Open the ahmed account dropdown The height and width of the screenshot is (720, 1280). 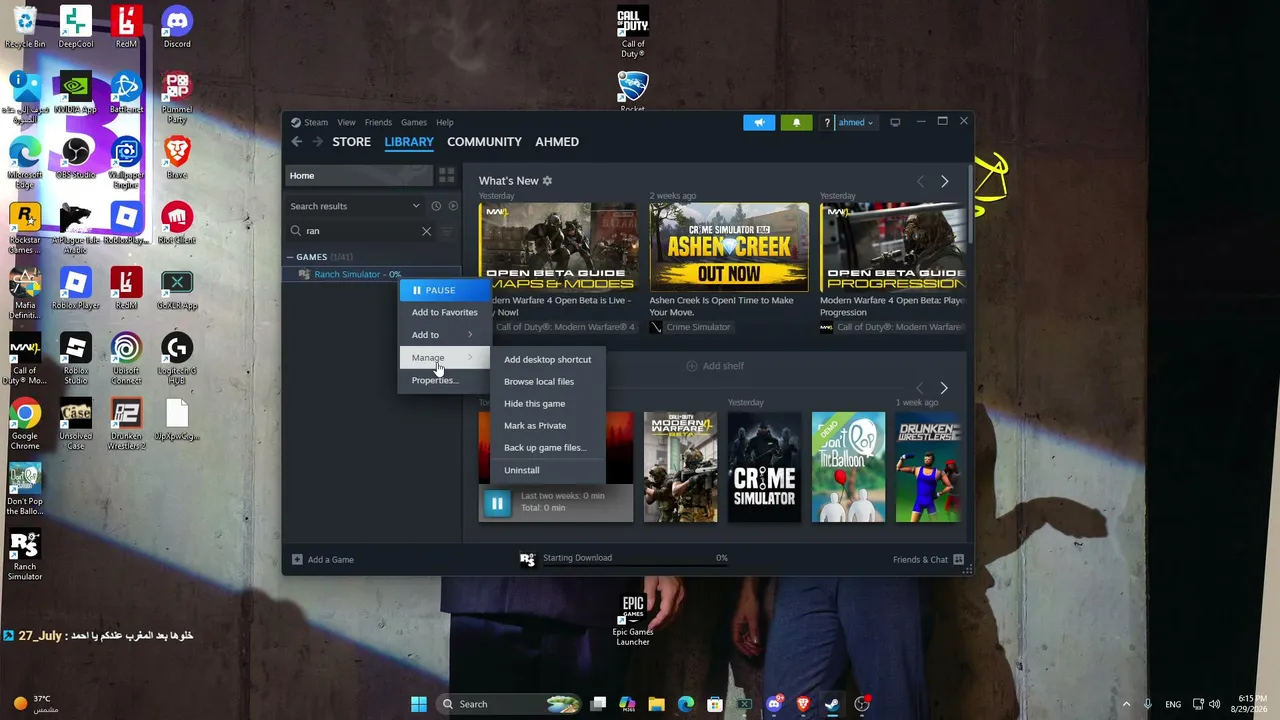coord(855,122)
